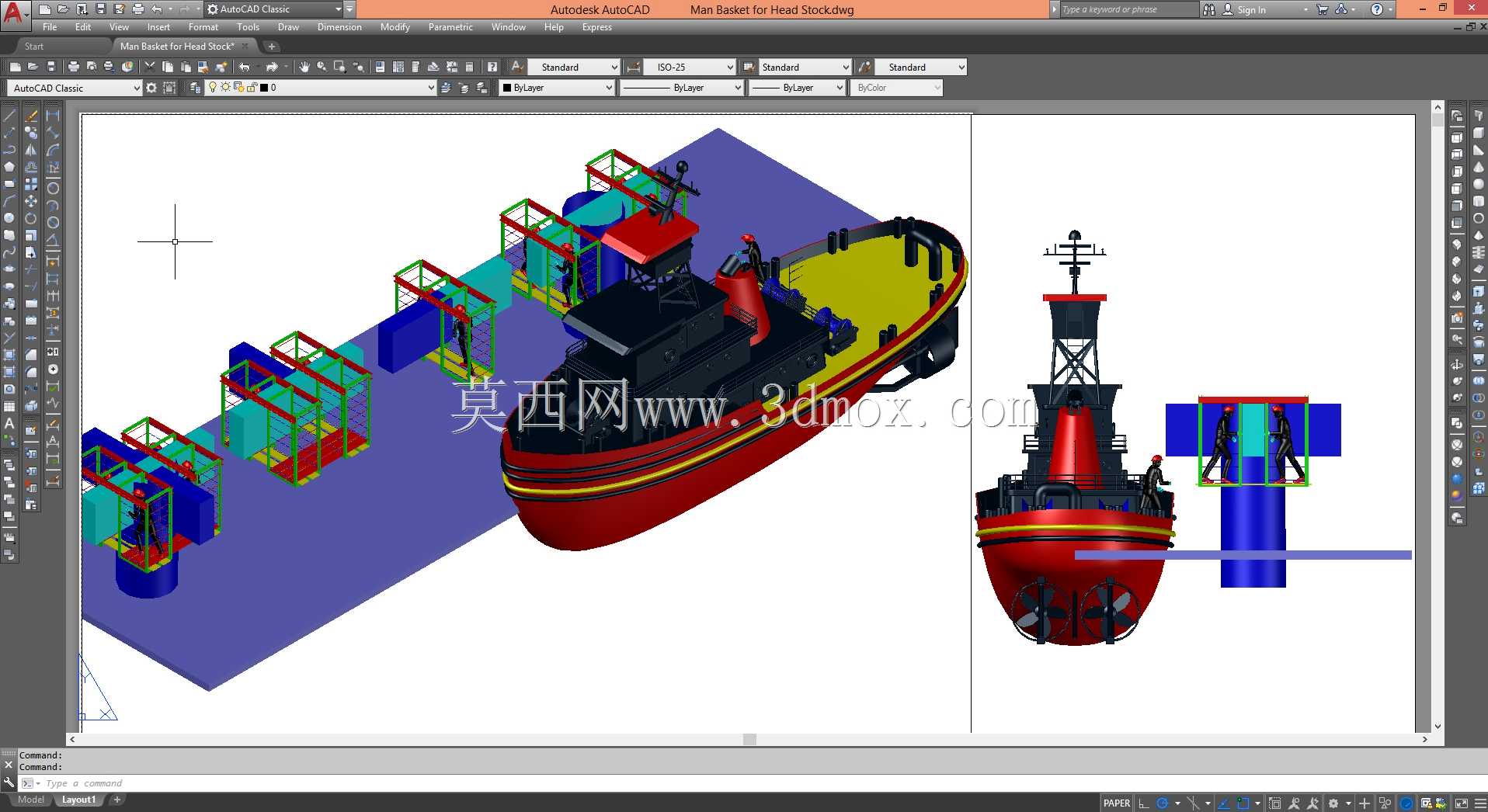Image resolution: width=1488 pixels, height=812 pixels.
Task: Open the Help question-mark icon
Action: point(492,67)
